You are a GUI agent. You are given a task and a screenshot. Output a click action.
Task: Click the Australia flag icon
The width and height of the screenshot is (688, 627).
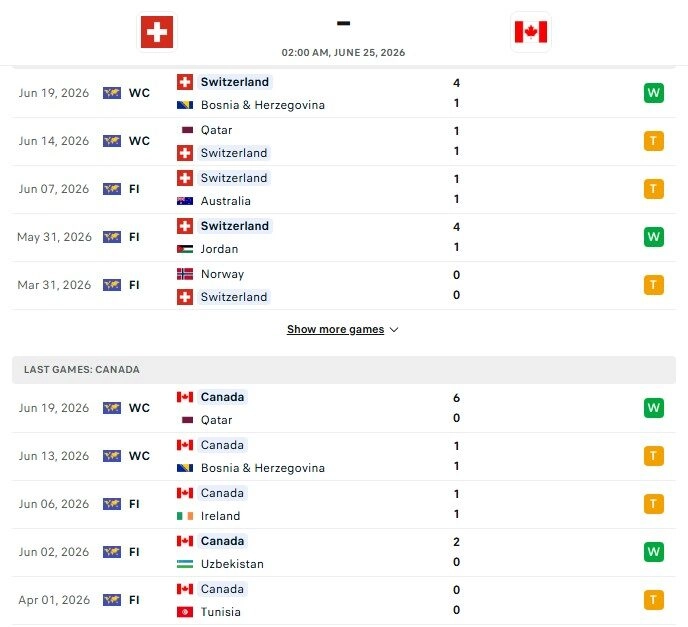(x=185, y=201)
